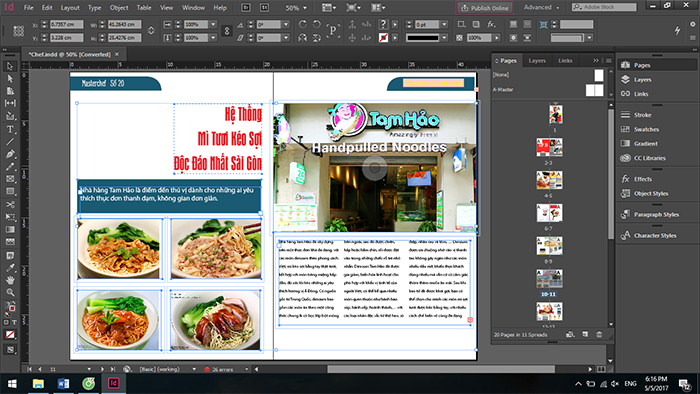Open the stroke weight 0 pt dropdown
Image resolution: width=700 pixels, height=394 pixels.
point(444,25)
